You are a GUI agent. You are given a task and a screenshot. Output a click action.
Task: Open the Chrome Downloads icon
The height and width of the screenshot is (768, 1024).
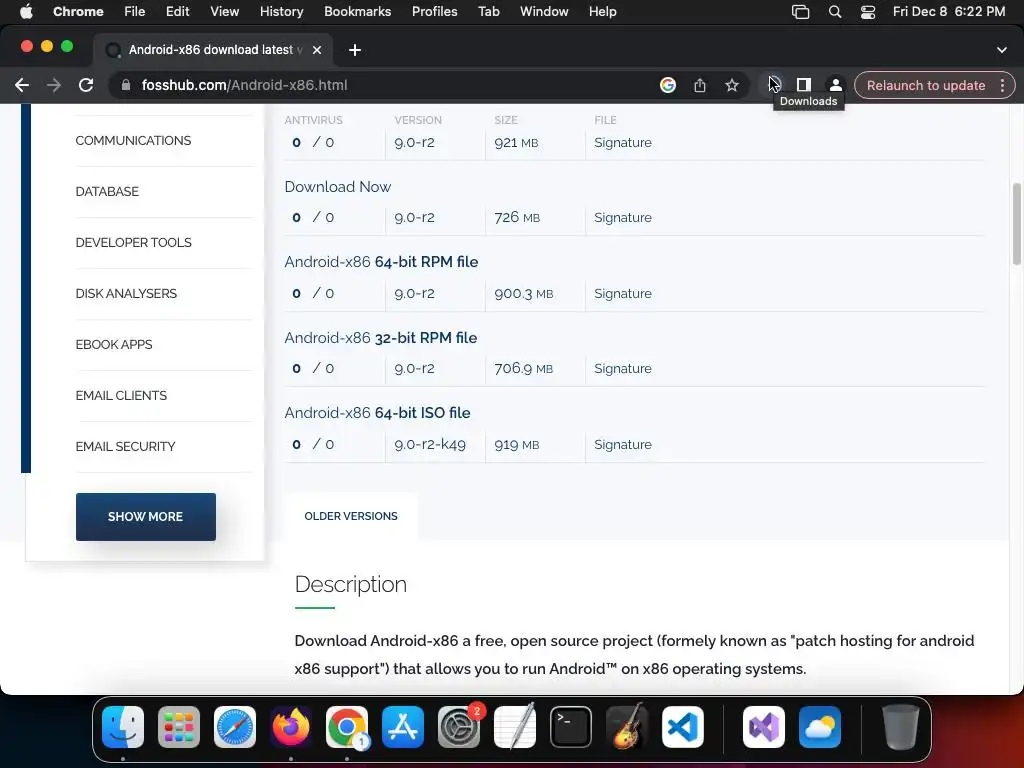point(773,85)
